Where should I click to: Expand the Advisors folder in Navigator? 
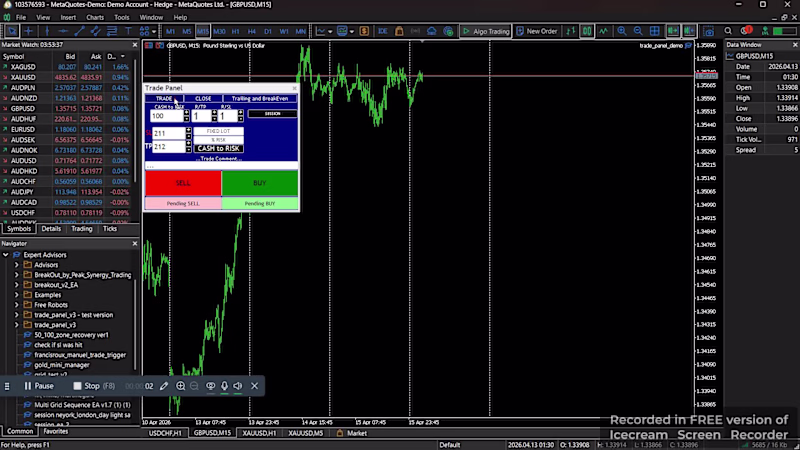(16, 265)
